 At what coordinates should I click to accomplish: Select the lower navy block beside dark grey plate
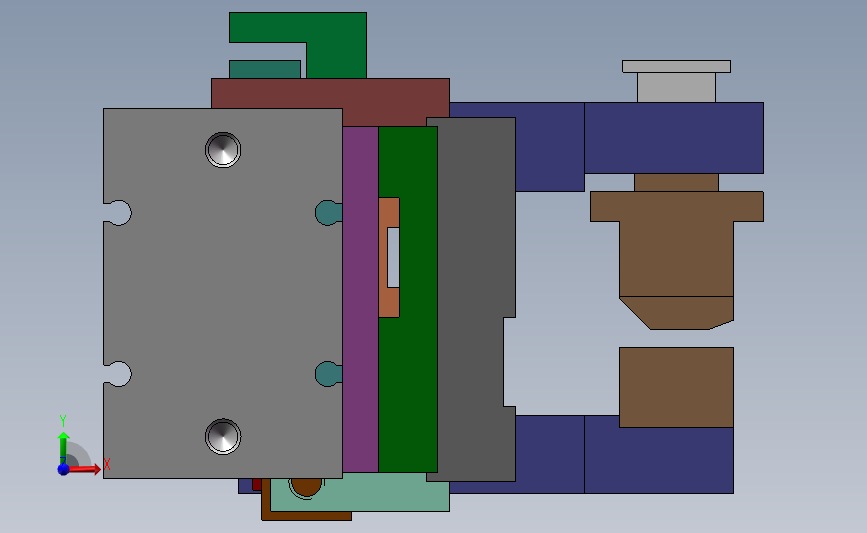550,454
